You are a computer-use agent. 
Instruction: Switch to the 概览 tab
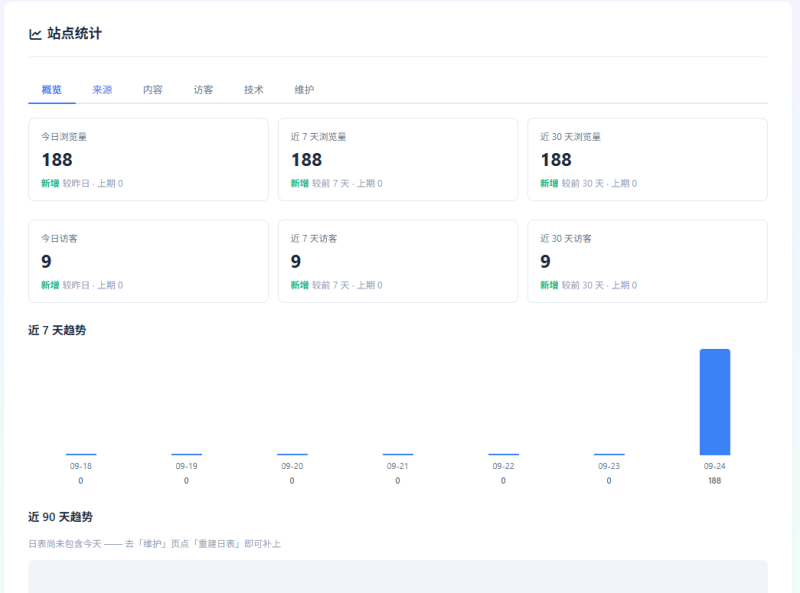tap(52, 90)
